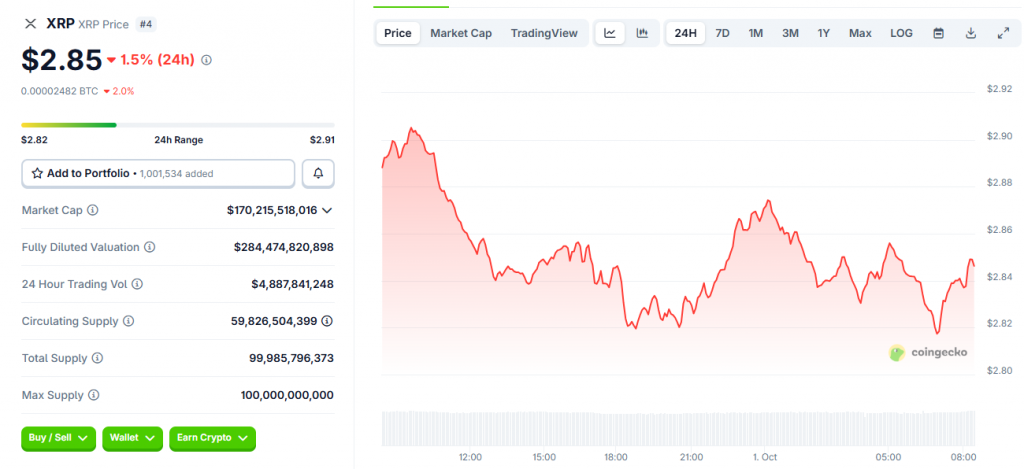The width and height of the screenshot is (1024, 469).
Task: Click the line chart view icon
Action: 610,33
